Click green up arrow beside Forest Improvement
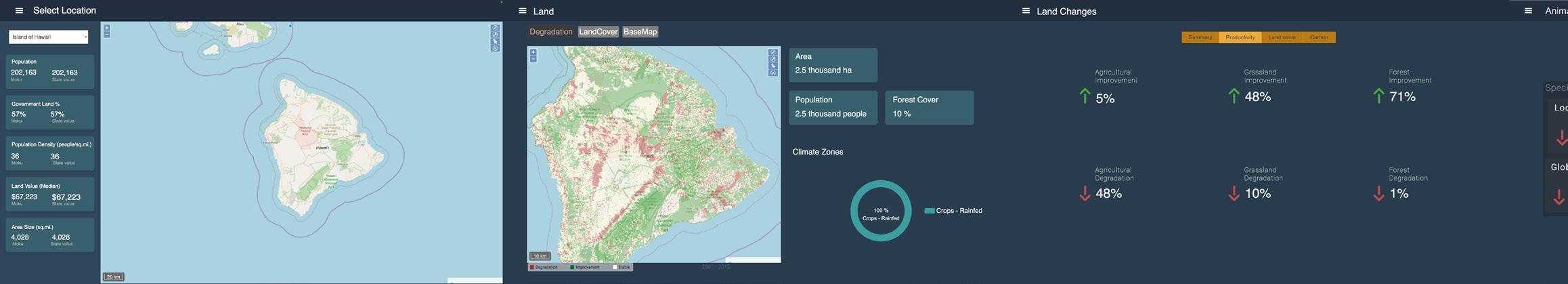 click(x=1378, y=96)
